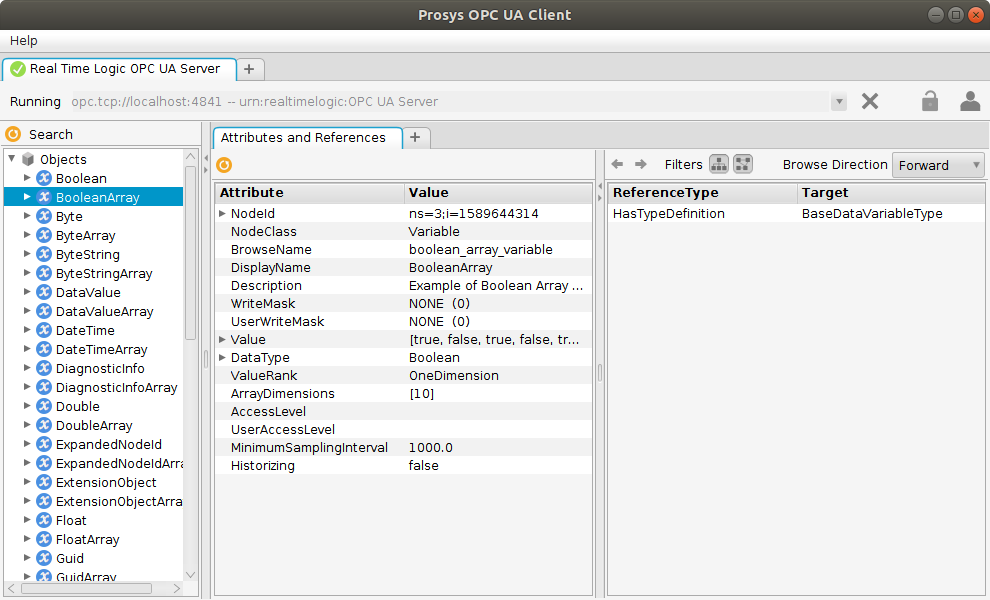Select the ExtensionObject tree item

[106, 483]
